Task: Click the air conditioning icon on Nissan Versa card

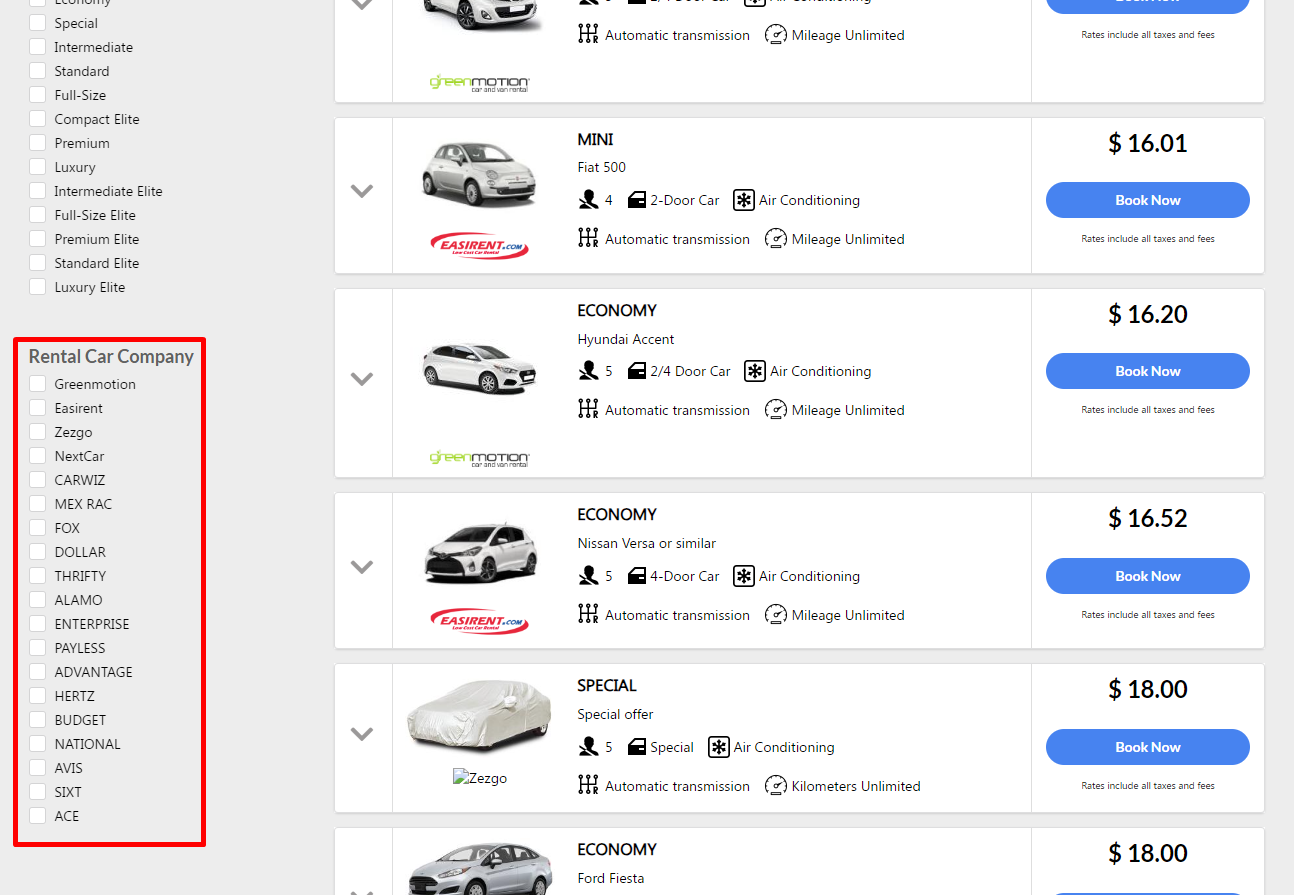Action: click(x=743, y=576)
